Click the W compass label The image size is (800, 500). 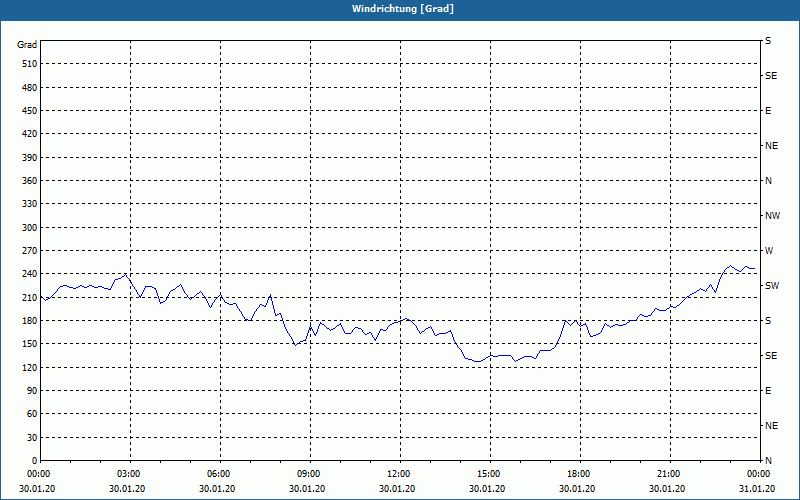click(769, 251)
